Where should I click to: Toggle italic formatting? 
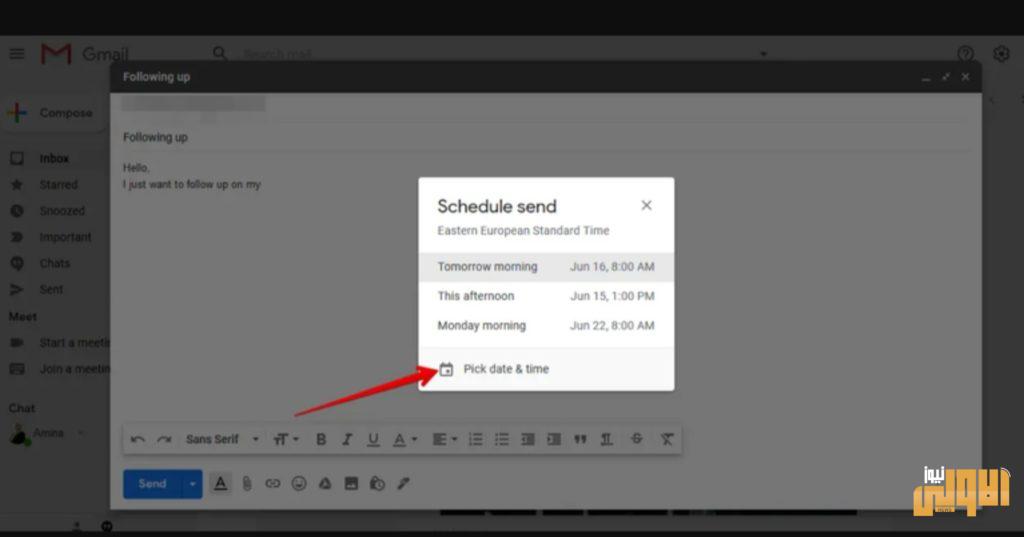coord(347,440)
